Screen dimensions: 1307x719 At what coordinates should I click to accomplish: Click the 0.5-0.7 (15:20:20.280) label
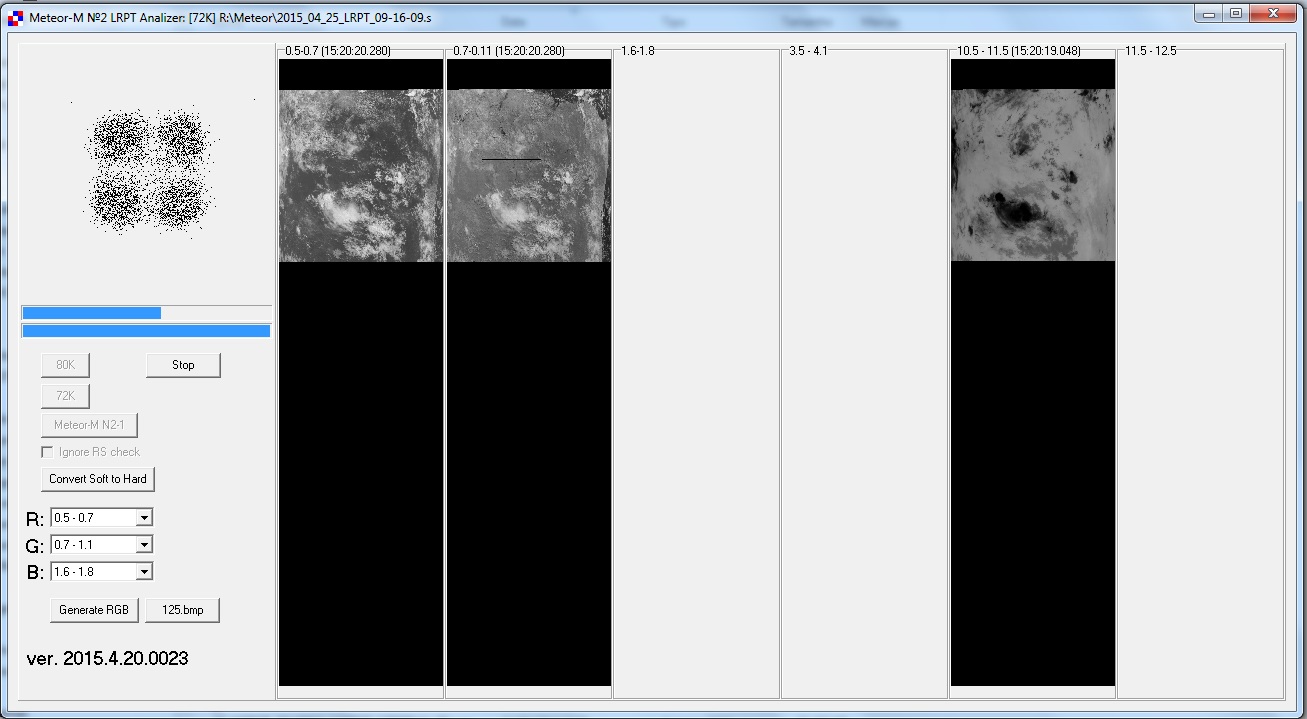pyautogui.click(x=340, y=51)
